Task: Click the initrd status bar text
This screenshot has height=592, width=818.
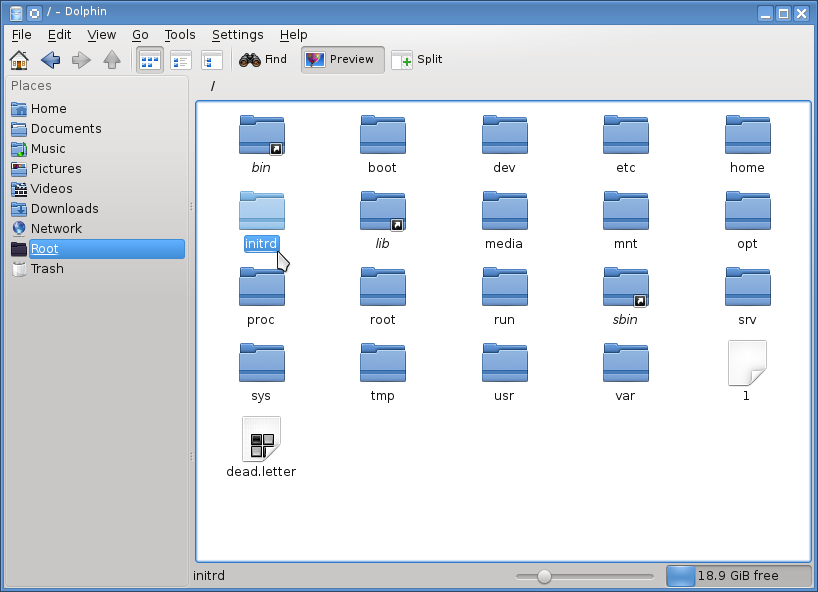Action: 209,576
